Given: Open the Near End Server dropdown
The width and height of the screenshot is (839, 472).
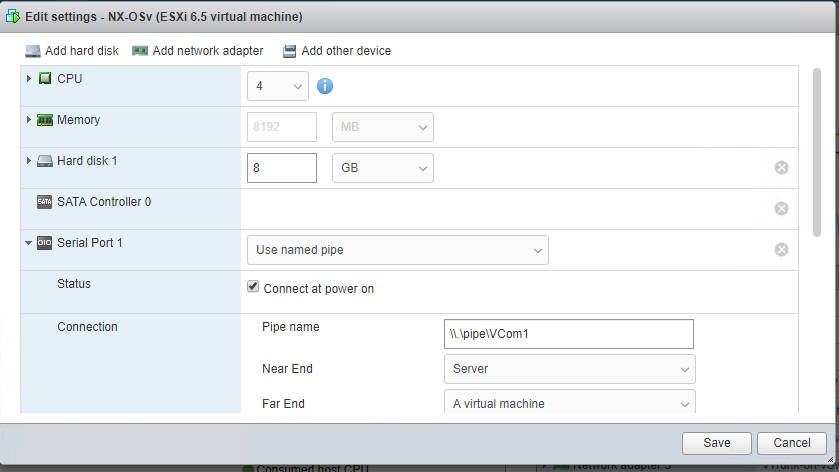Looking at the screenshot, I should tap(569, 369).
